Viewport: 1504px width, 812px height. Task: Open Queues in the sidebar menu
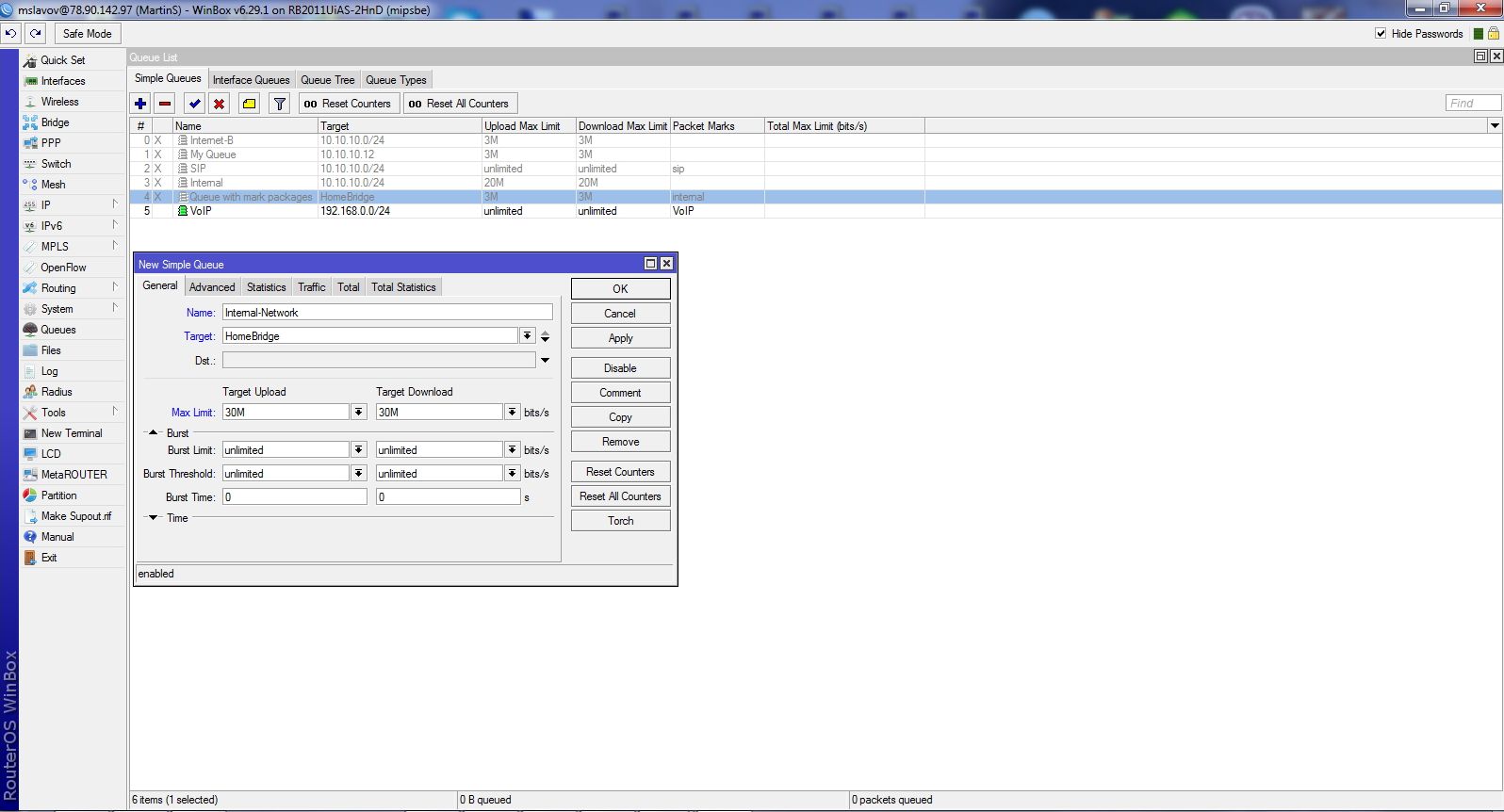tap(57, 330)
